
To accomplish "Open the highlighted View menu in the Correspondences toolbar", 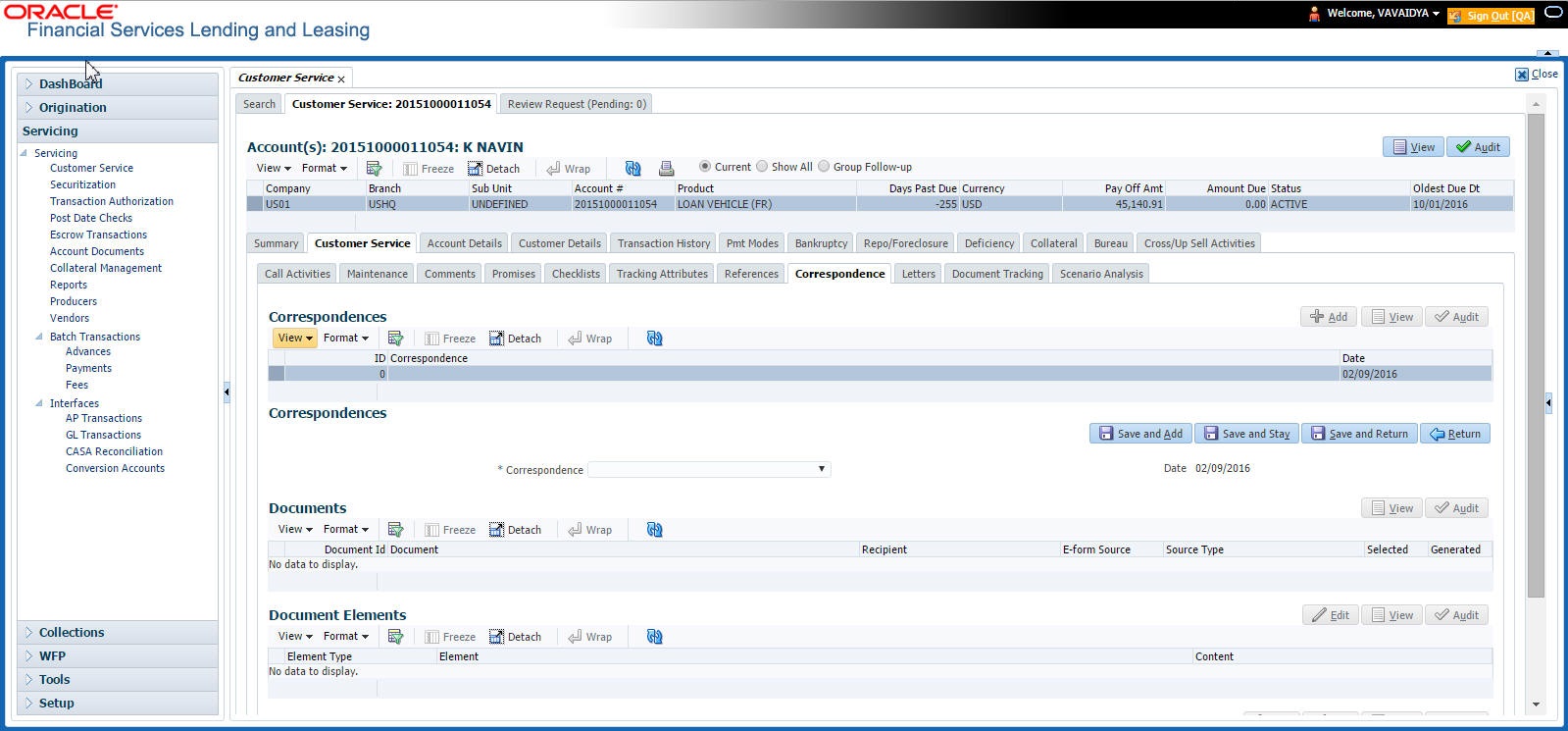I will point(294,338).
